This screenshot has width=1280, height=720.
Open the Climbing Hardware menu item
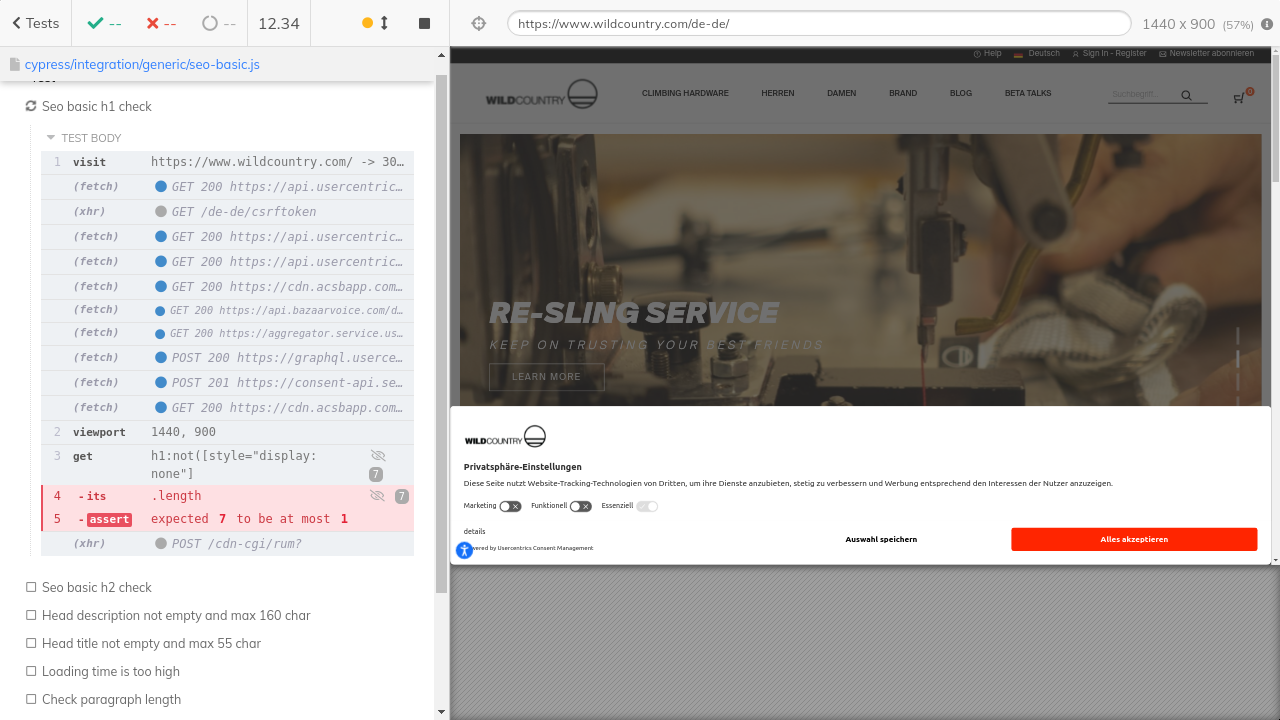click(685, 93)
